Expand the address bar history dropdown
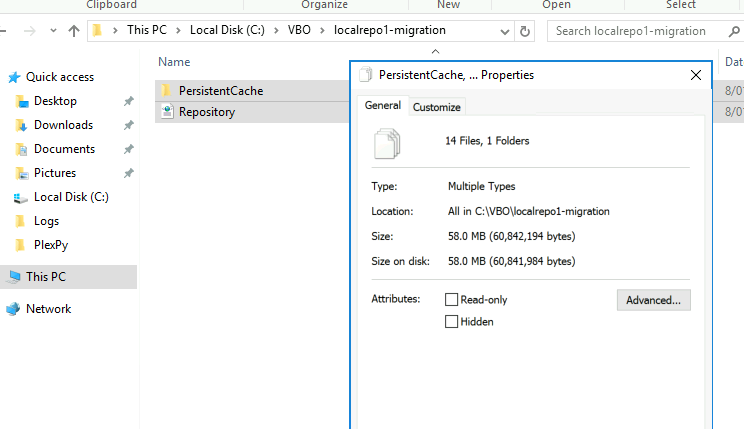Viewport: 744px width, 429px height. point(504,32)
